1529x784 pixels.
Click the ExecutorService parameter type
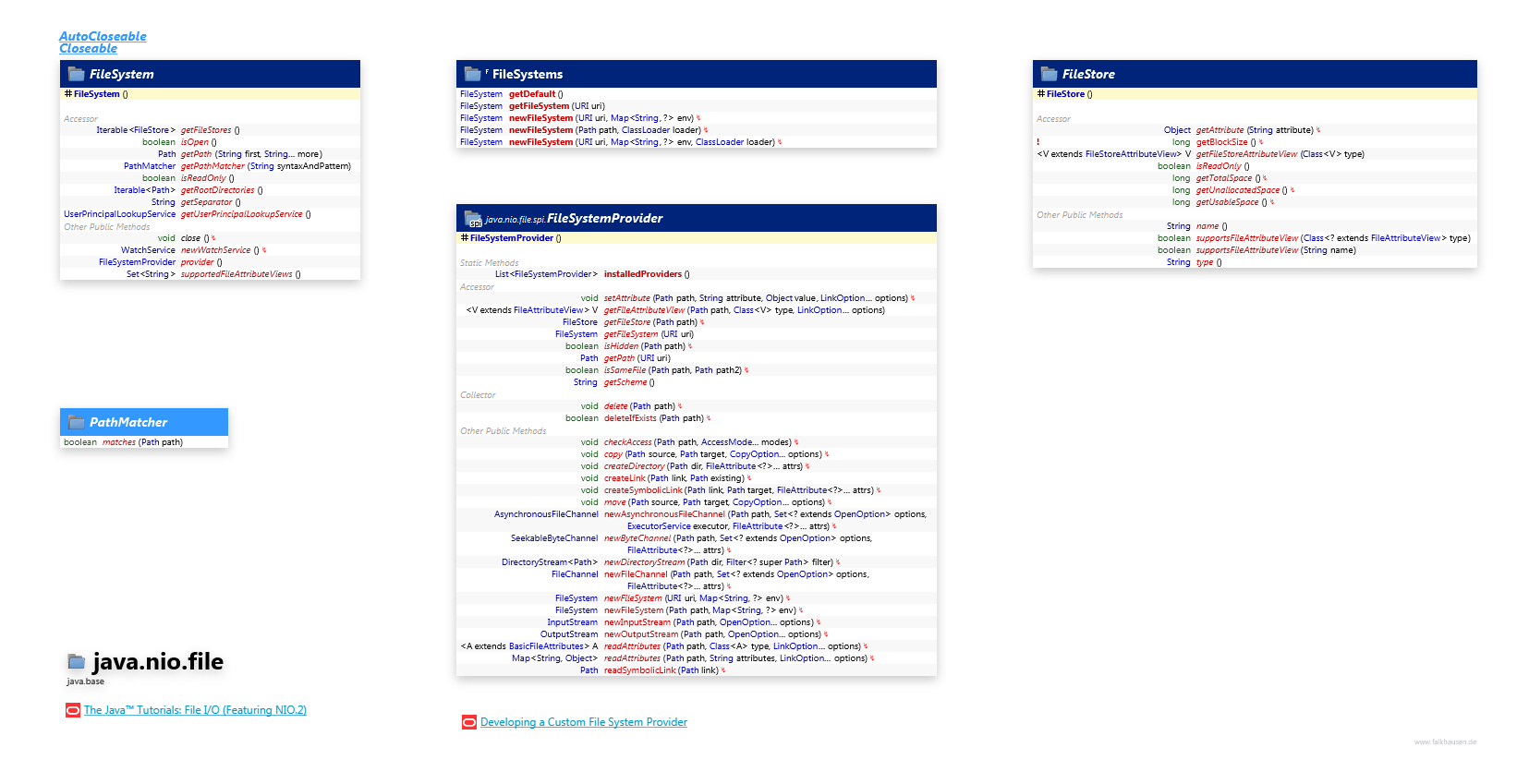659,526
